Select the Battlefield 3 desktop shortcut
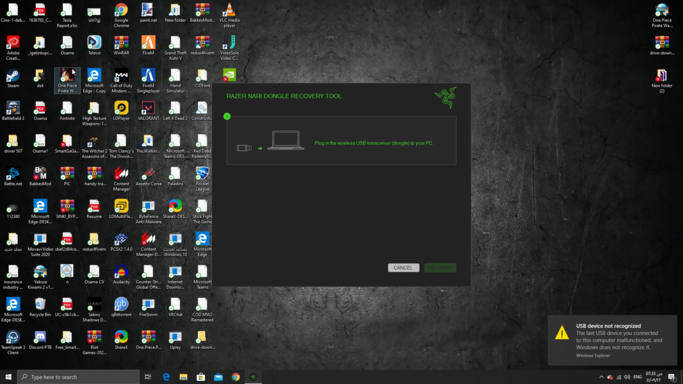This screenshot has height=384, width=683. click(13, 111)
